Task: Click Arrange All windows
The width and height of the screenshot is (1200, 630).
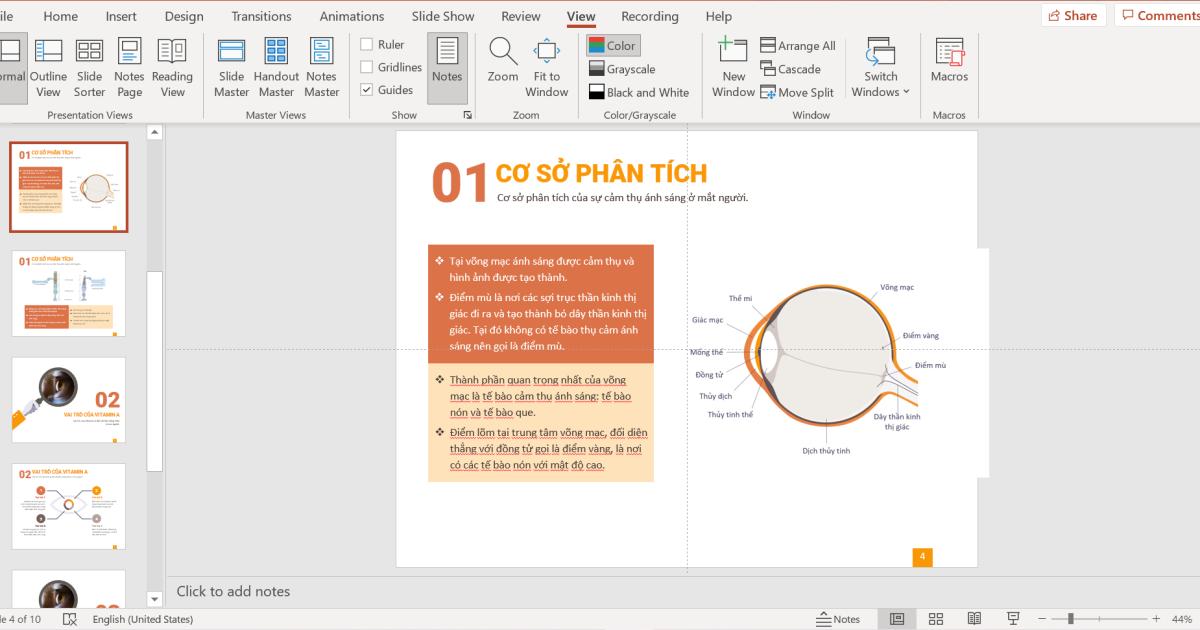Action: (798, 45)
